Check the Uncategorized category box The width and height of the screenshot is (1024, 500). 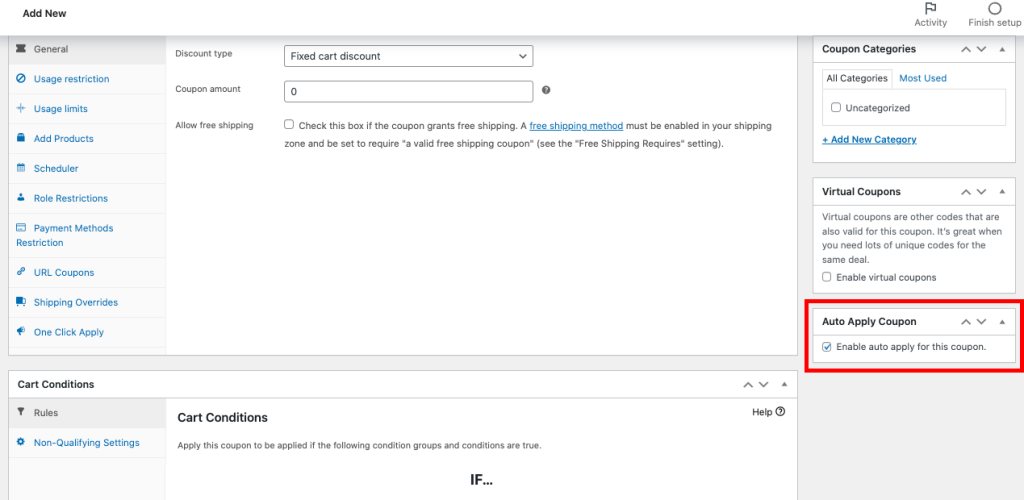[835, 107]
